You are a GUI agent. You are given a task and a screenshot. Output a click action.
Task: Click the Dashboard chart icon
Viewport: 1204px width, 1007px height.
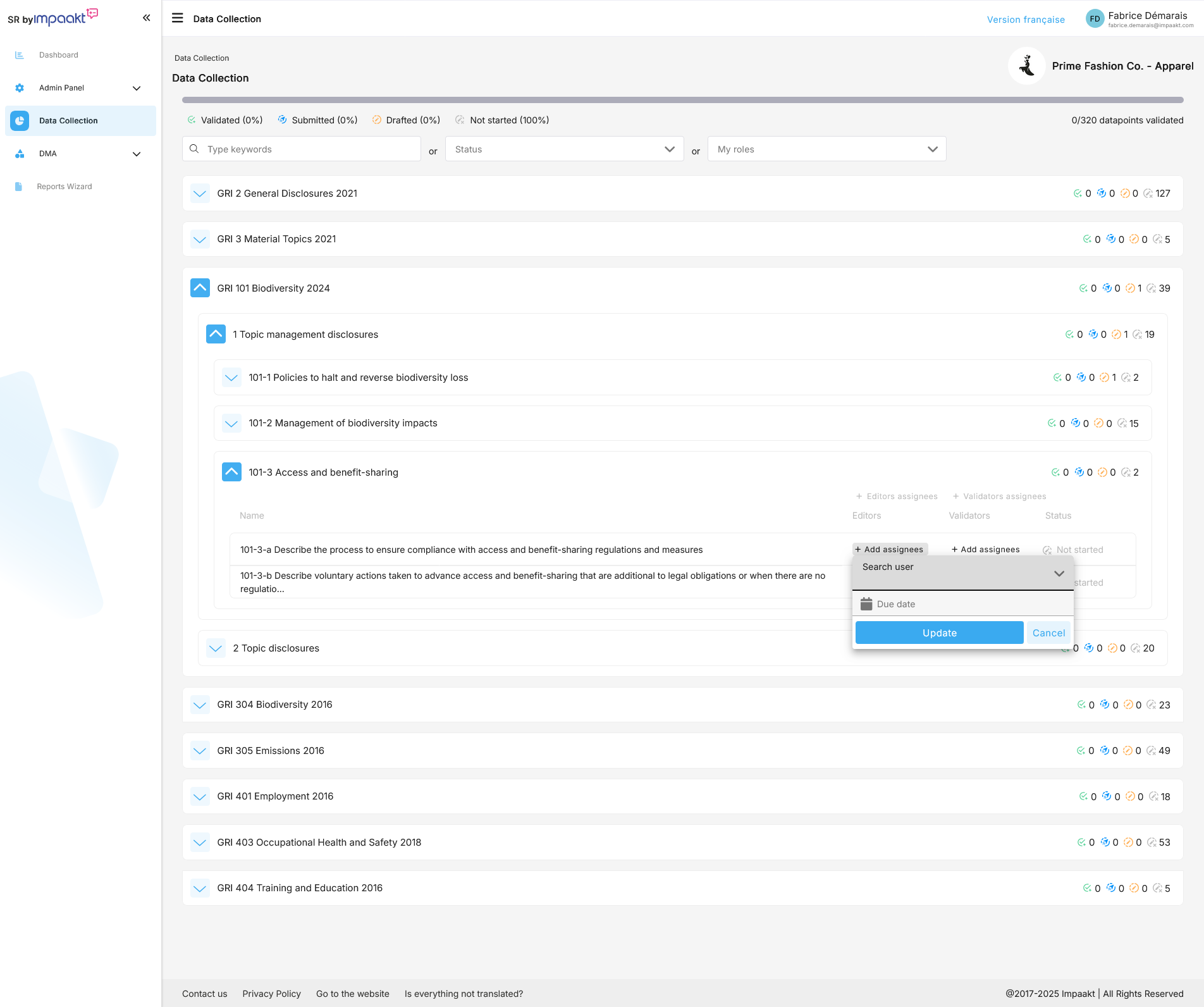tap(20, 55)
